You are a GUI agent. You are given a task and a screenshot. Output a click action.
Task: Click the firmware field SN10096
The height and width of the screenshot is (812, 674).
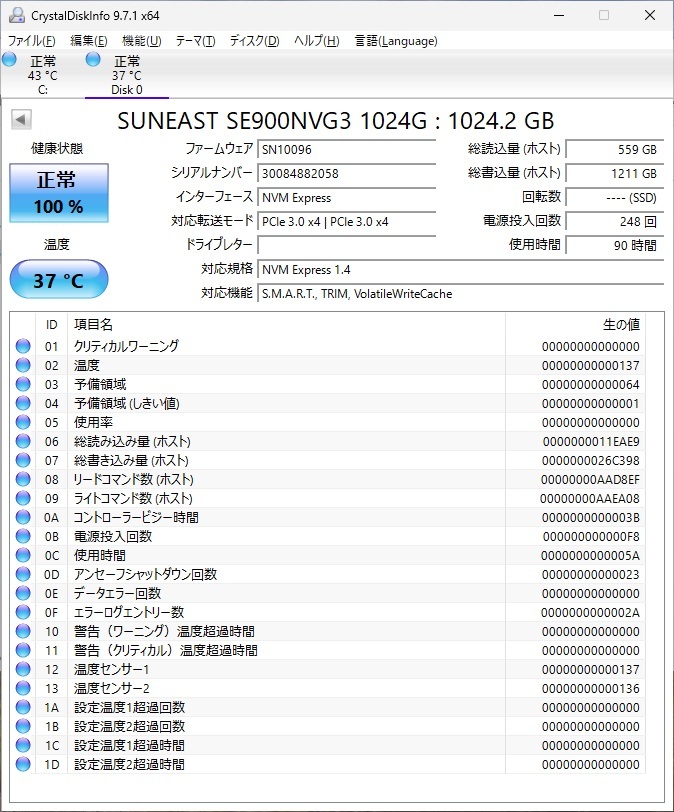click(x=346, y=150)
